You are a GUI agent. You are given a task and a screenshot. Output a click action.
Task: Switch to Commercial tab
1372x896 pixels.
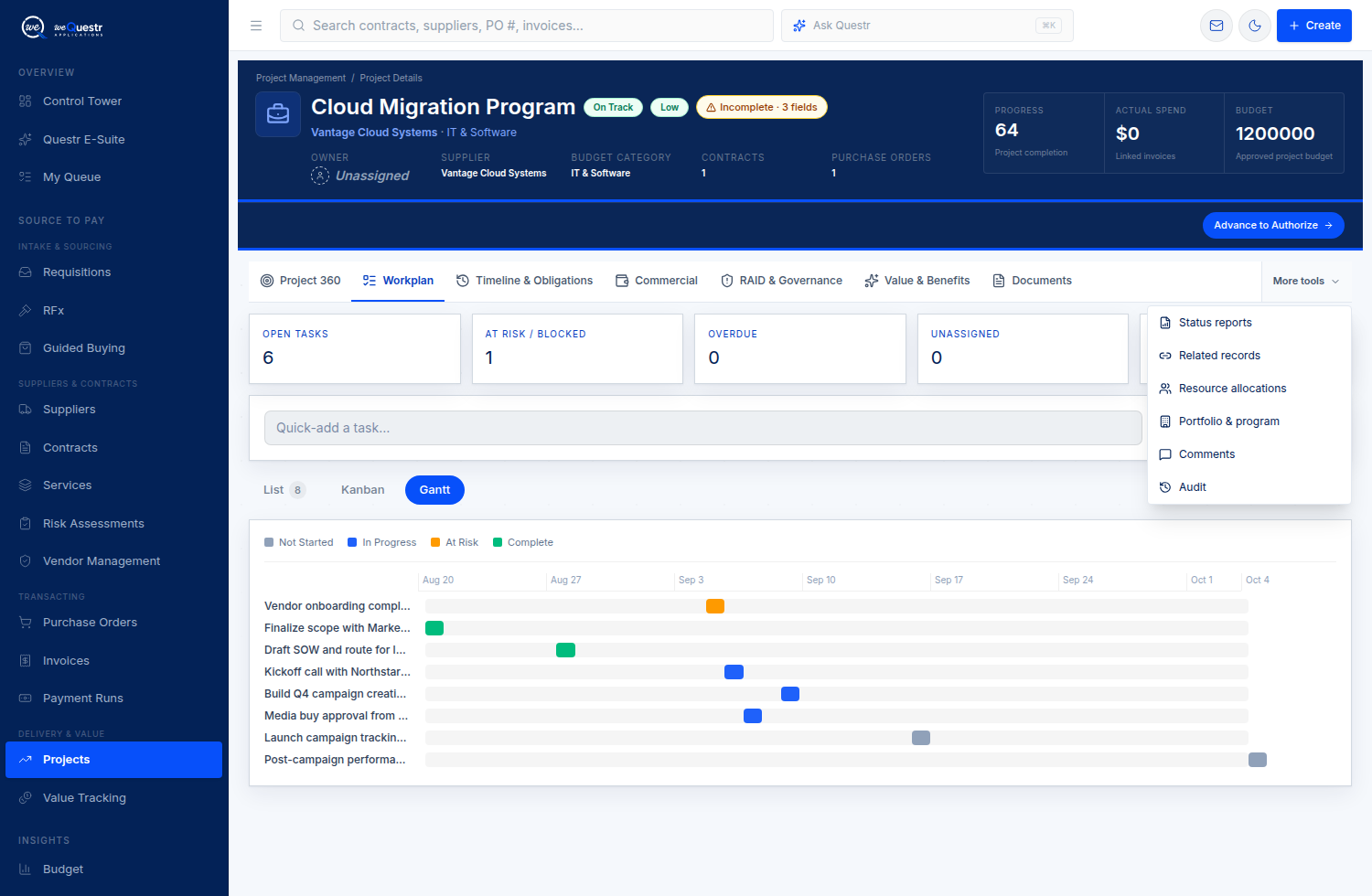[657, 281]
